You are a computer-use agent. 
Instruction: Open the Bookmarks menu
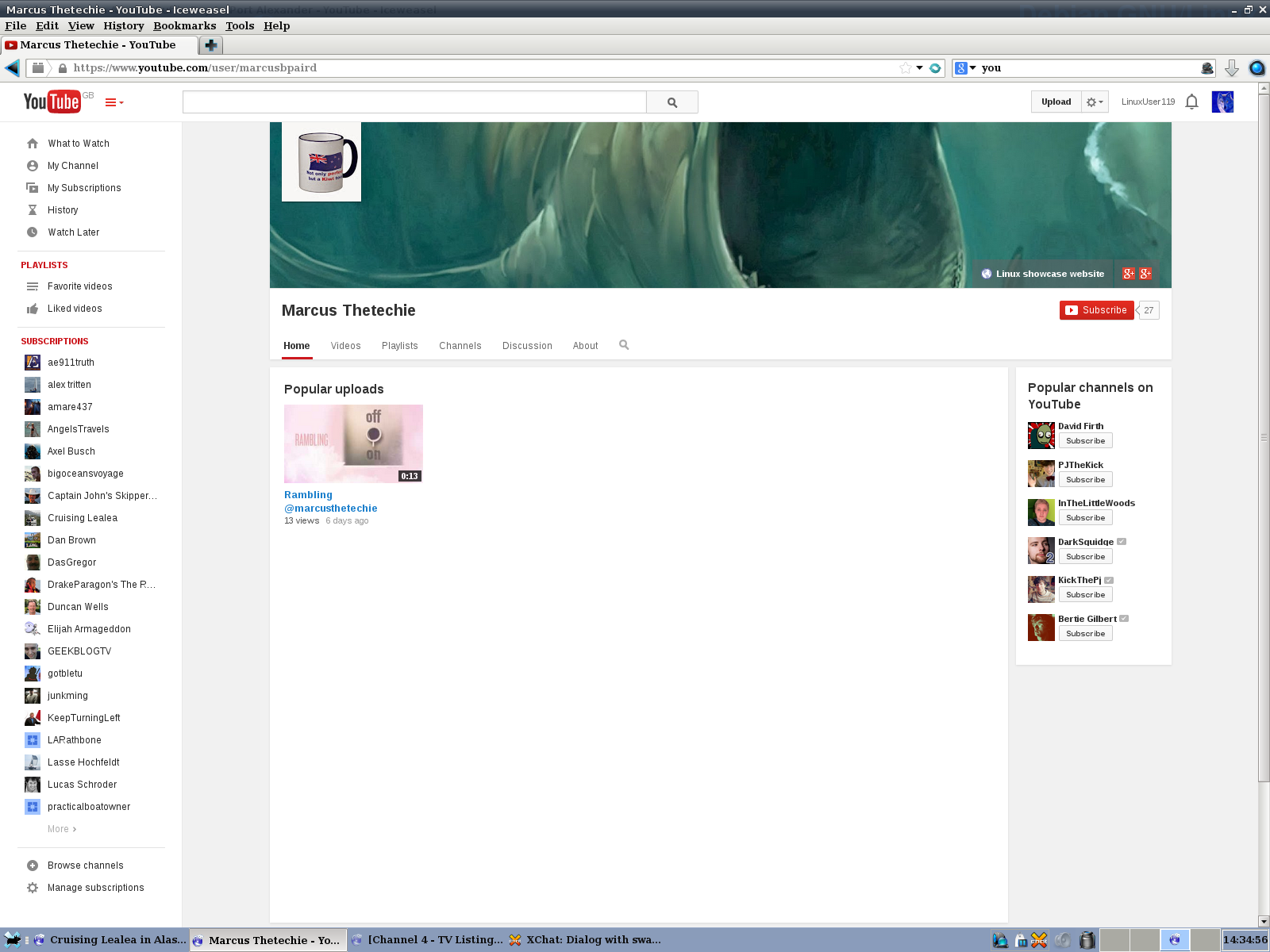tap(184, 26)
